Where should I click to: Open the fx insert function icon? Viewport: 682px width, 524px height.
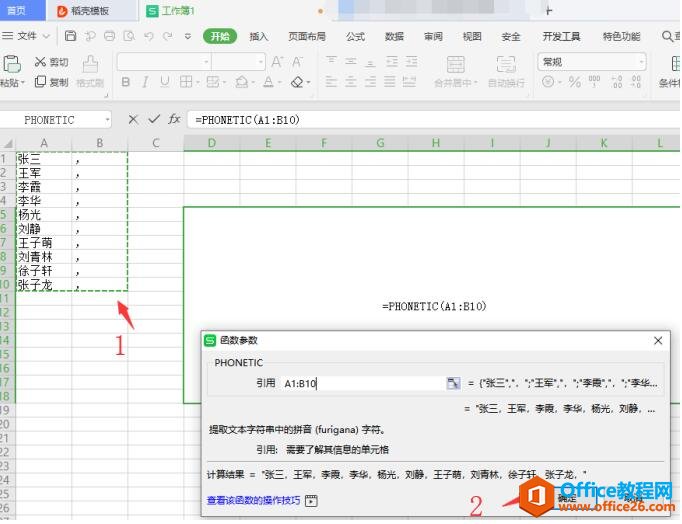coord(174,119)
